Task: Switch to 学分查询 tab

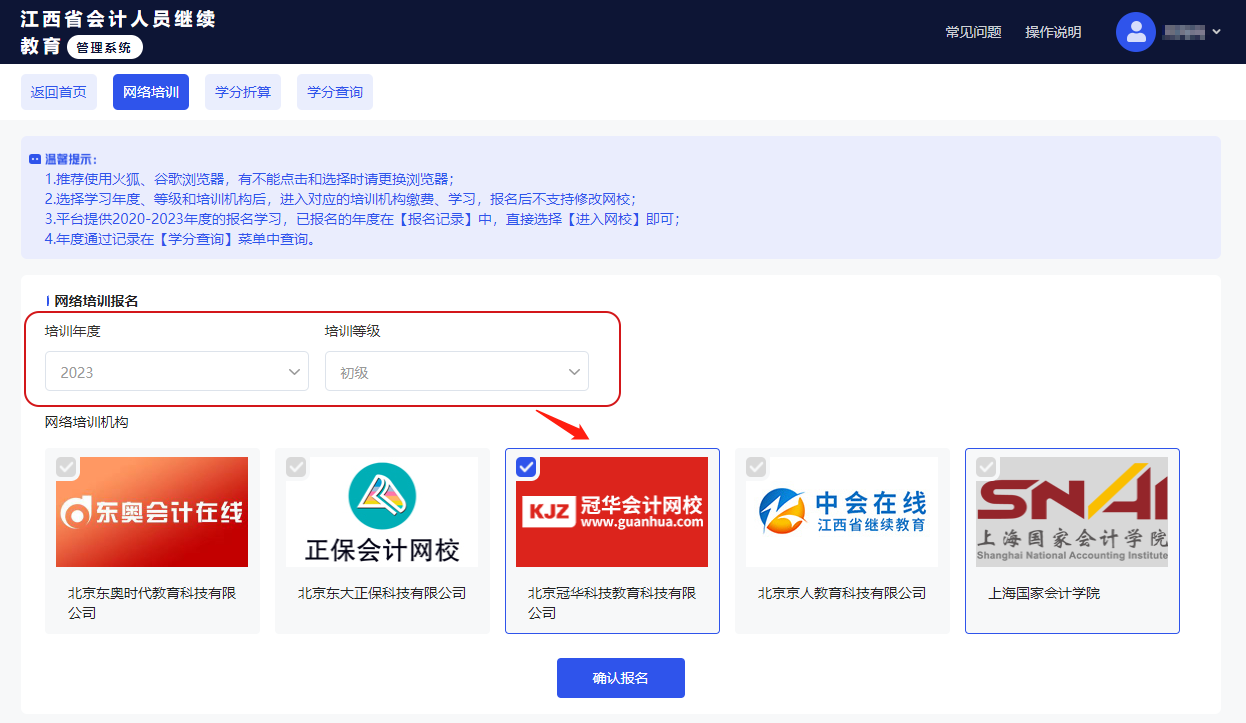Action: (335, 92)
